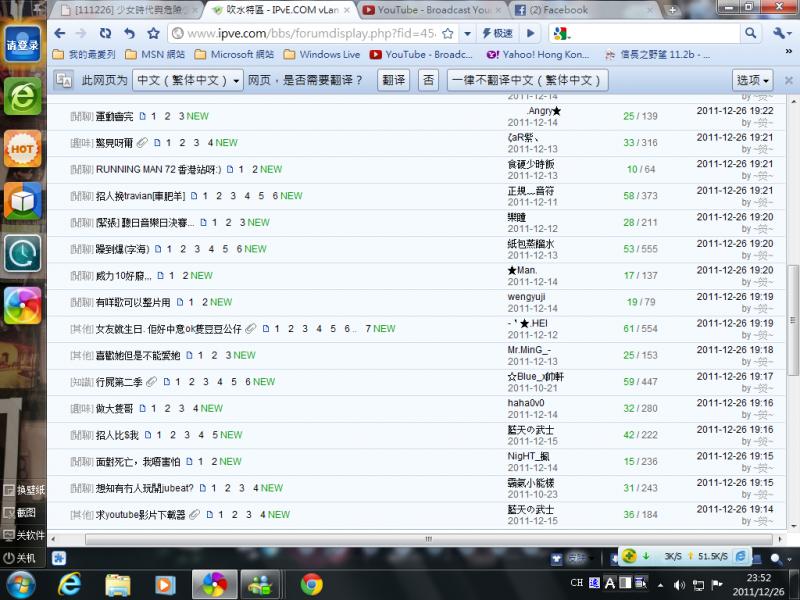Open the green 360 browser sidebar icon
Screen dimensions: 800x600
click(x=22, y=96)
